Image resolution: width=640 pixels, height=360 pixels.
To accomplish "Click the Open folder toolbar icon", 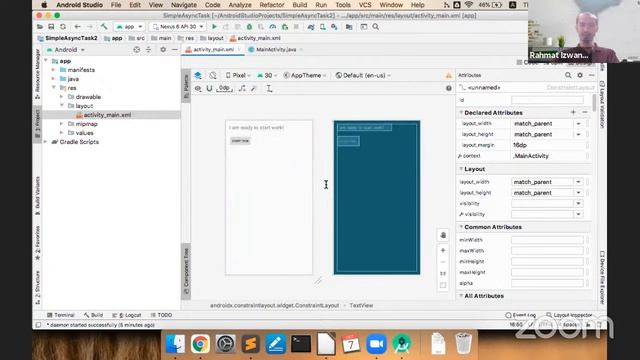I will pos(40,27).
